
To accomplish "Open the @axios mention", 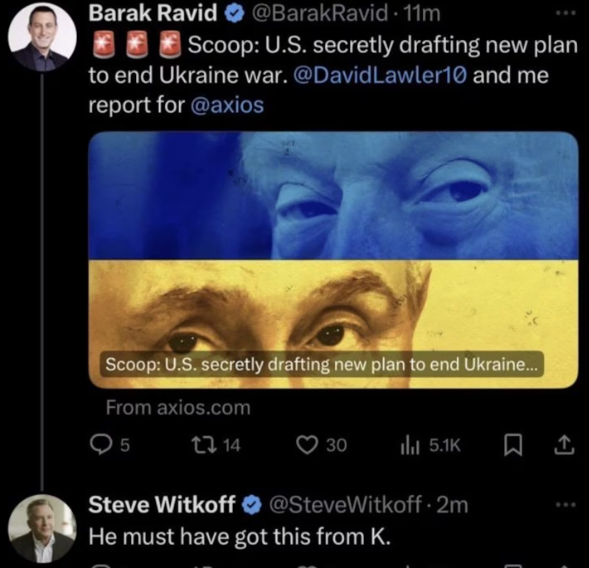I will (227, 105).
